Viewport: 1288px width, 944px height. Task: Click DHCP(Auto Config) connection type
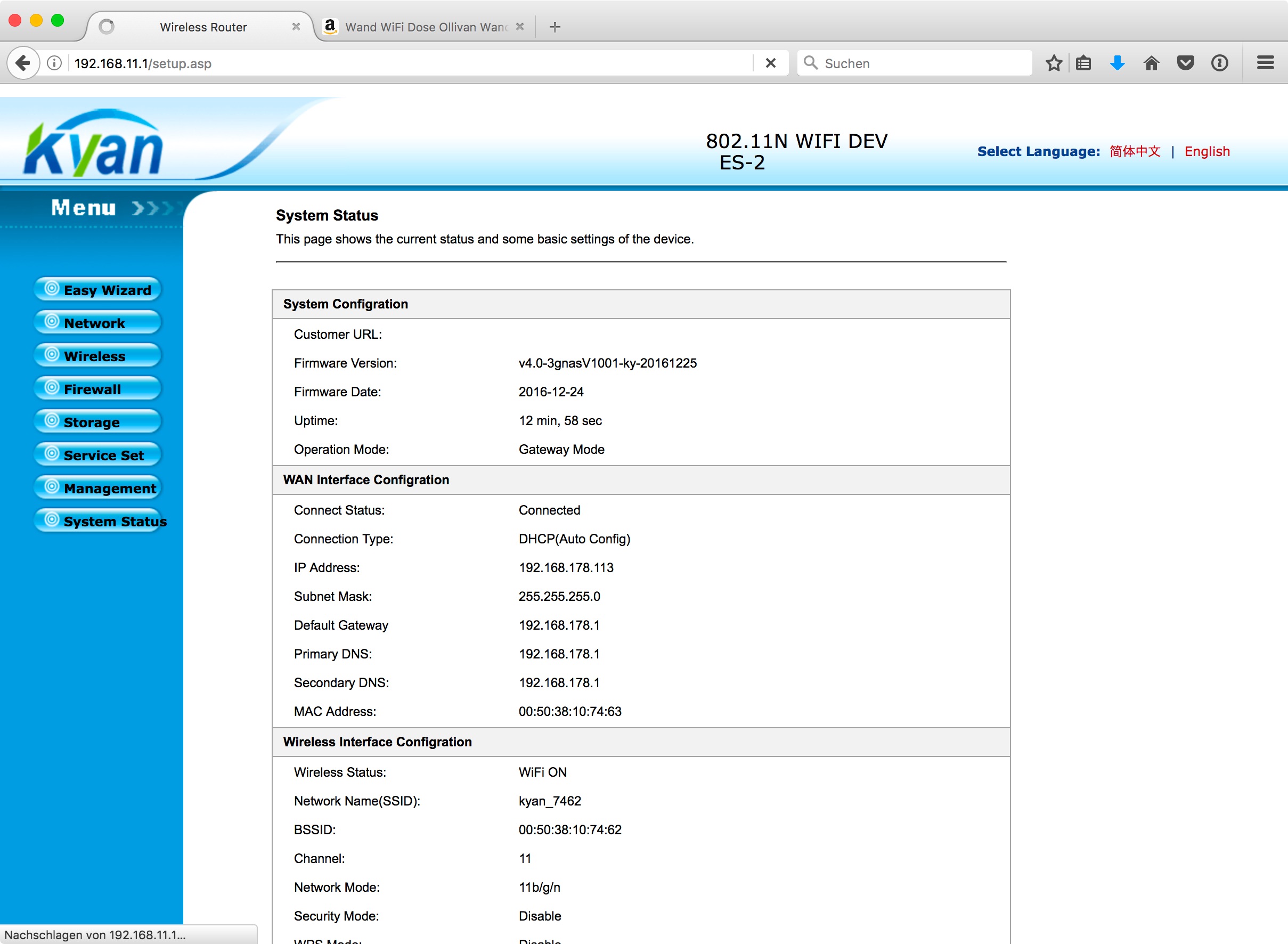tap(574, 539)
